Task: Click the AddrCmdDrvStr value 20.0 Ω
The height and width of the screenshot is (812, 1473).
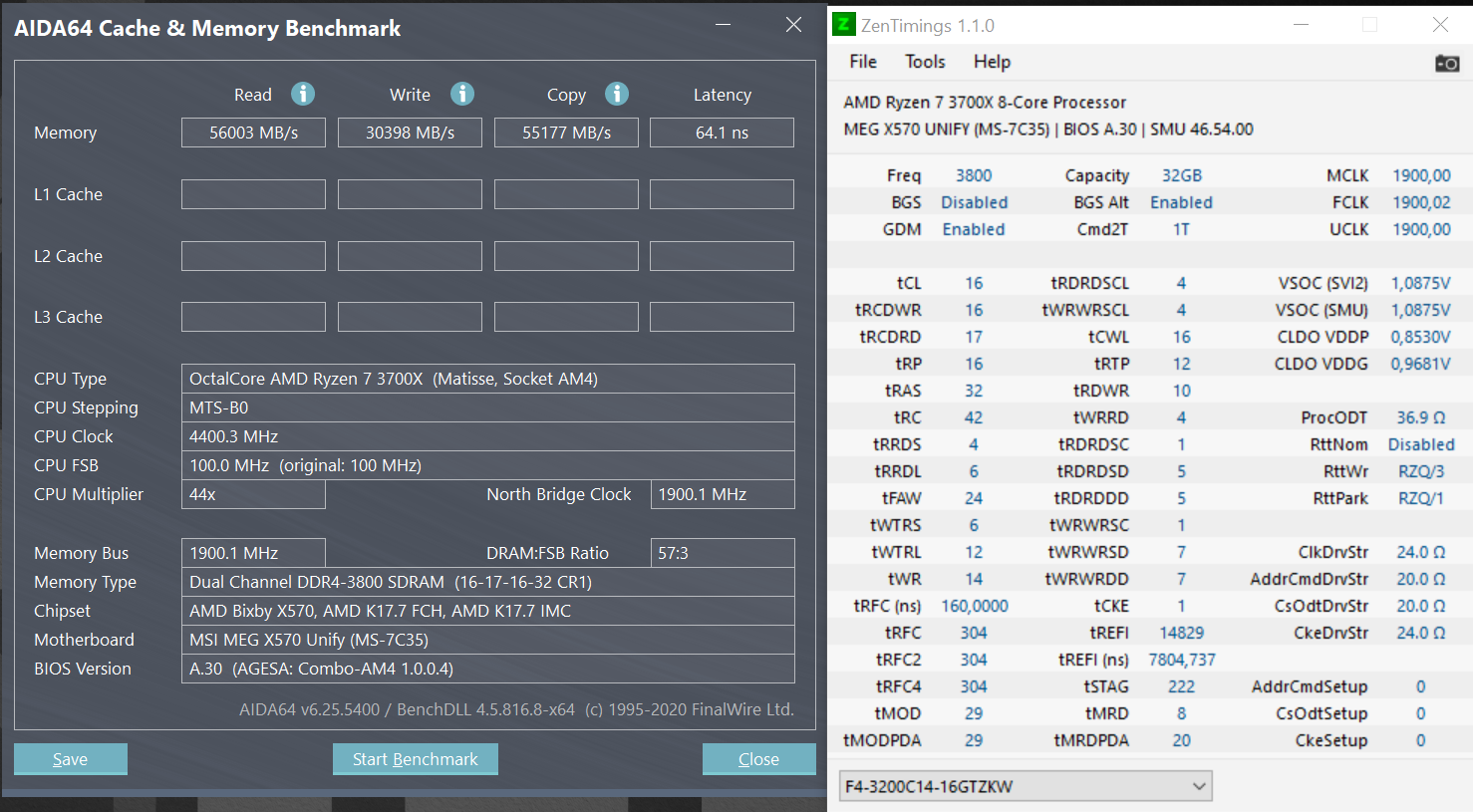Action: [x=1421, y=579]
